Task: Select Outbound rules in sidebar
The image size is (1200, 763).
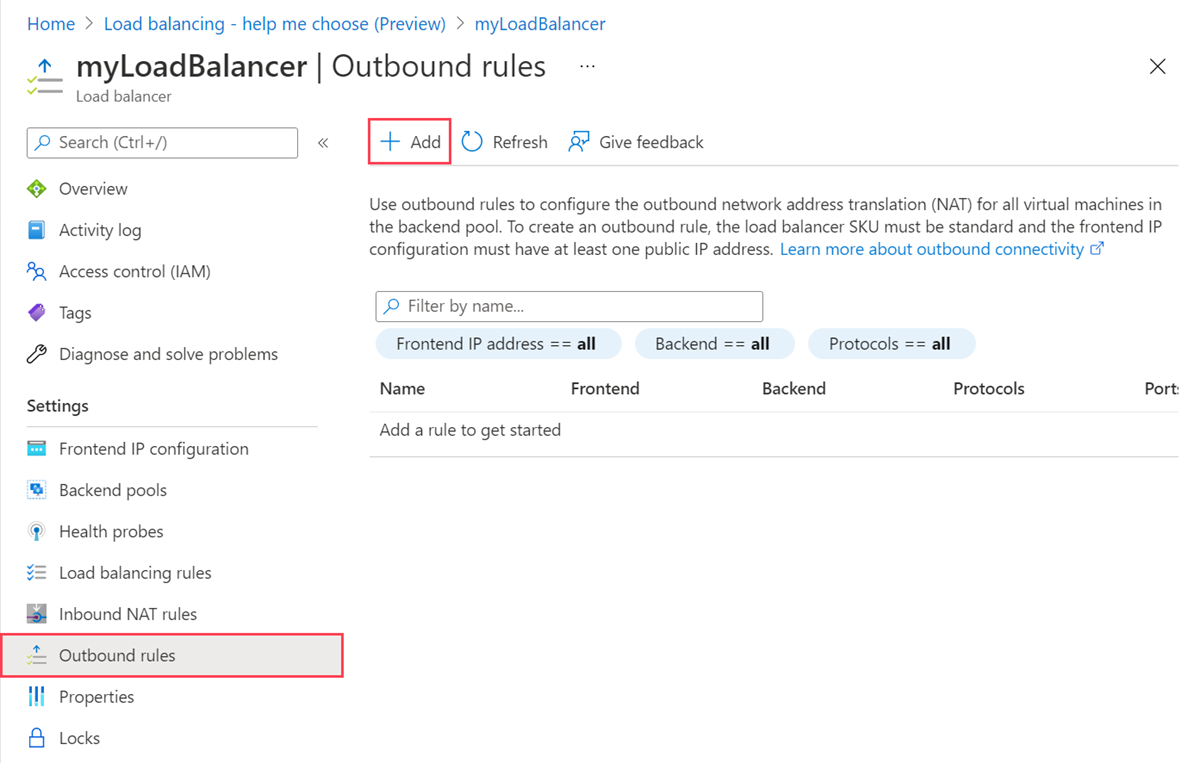Action: click(x=172, y=655)
